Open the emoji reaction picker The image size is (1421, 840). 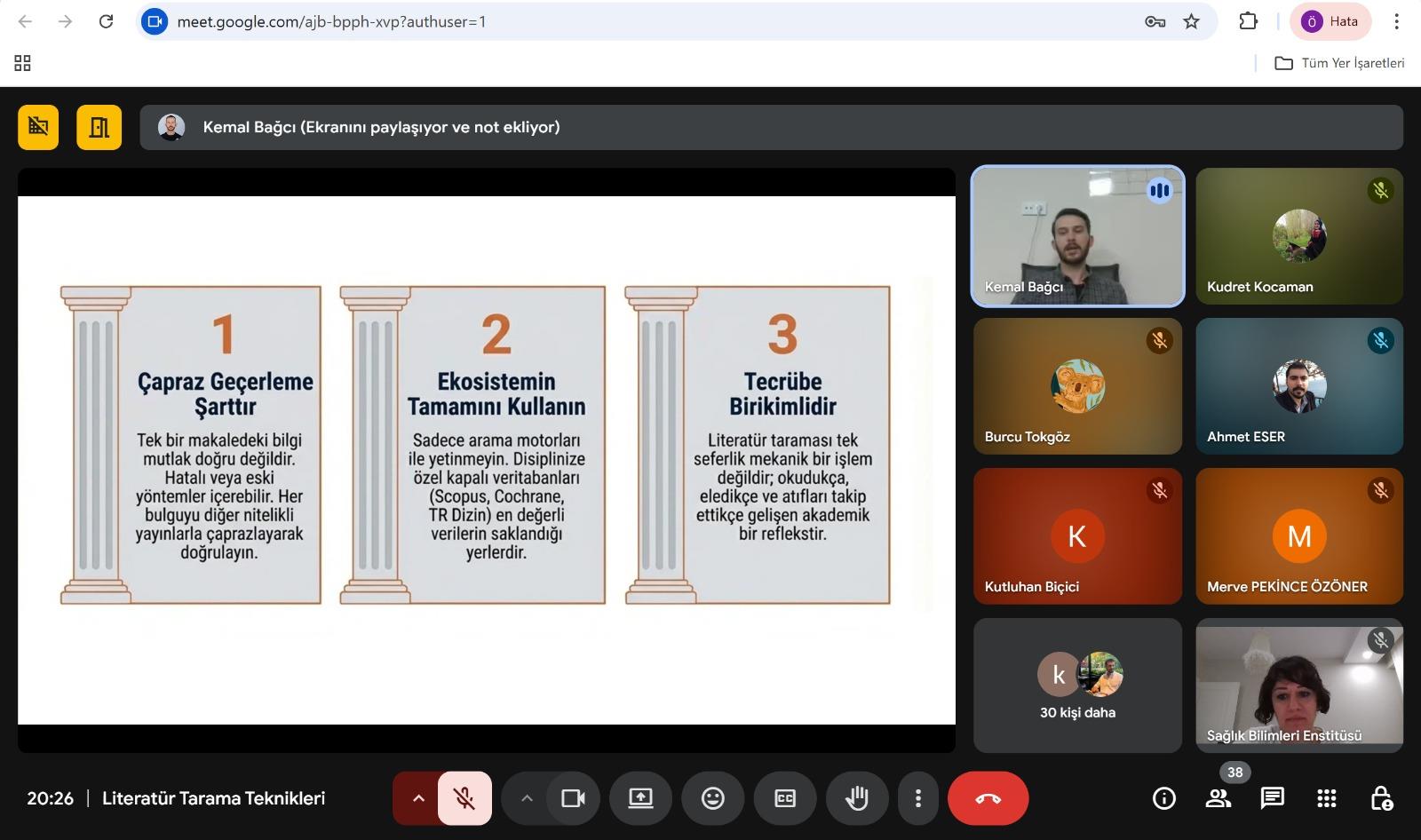(712, 798)
